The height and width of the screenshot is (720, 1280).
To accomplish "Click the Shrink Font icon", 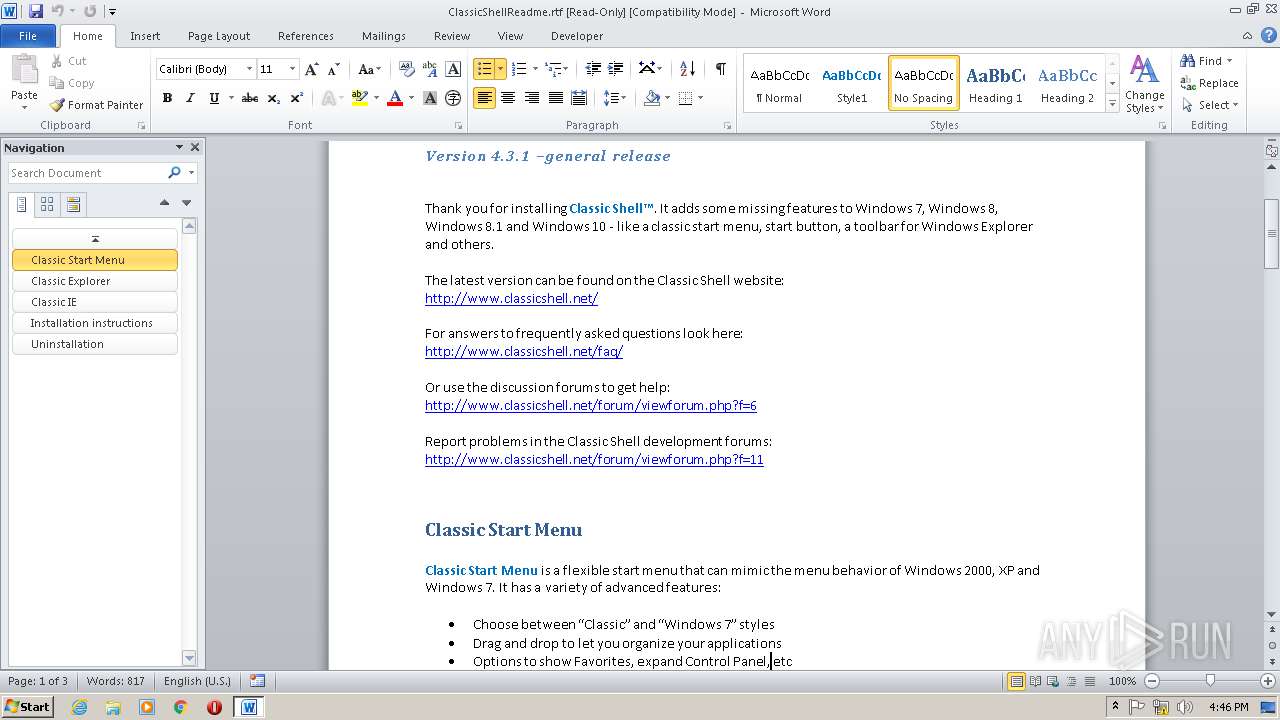I will coord(334,69).
